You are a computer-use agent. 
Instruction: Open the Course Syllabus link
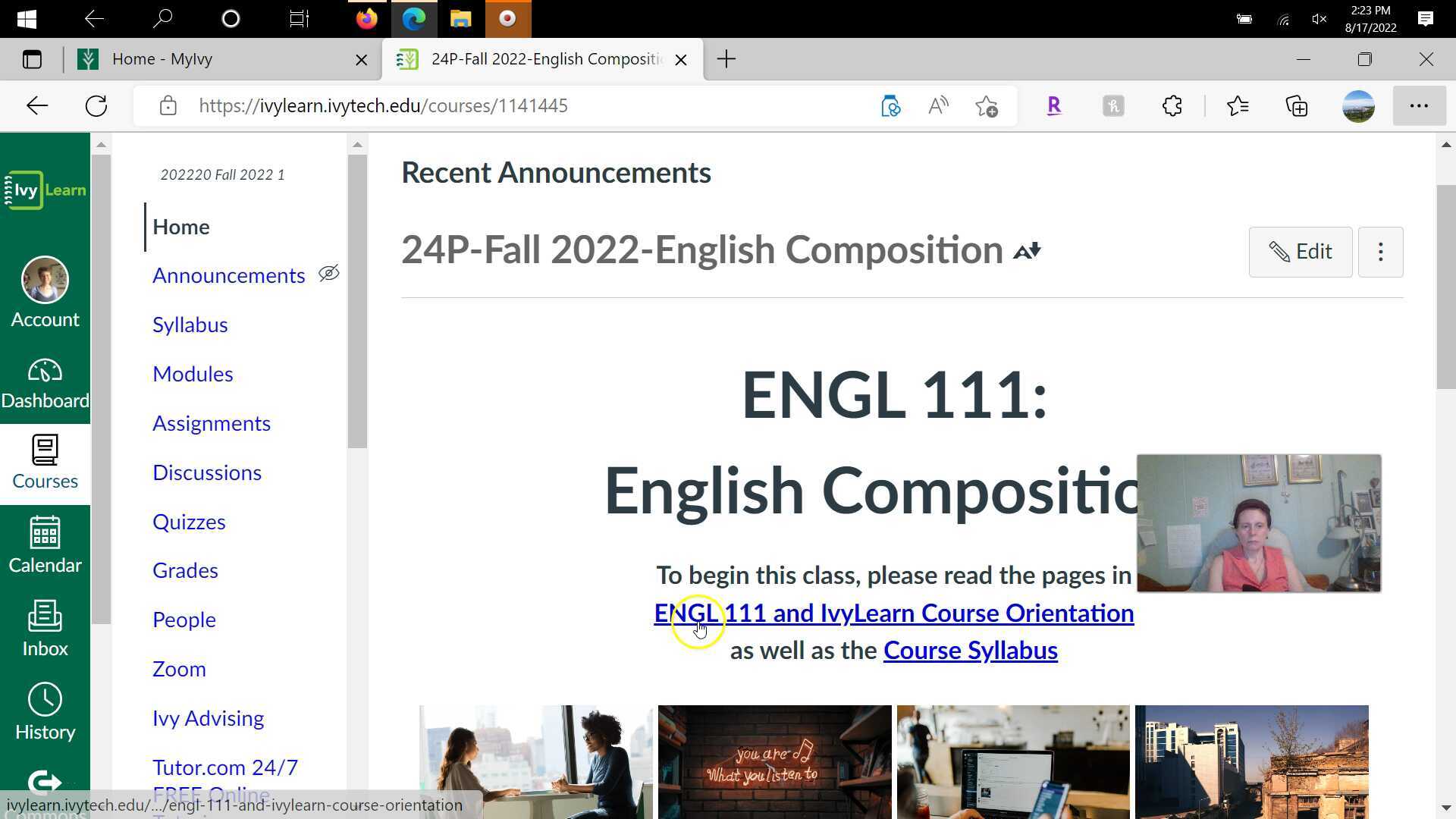pos(970,650)
